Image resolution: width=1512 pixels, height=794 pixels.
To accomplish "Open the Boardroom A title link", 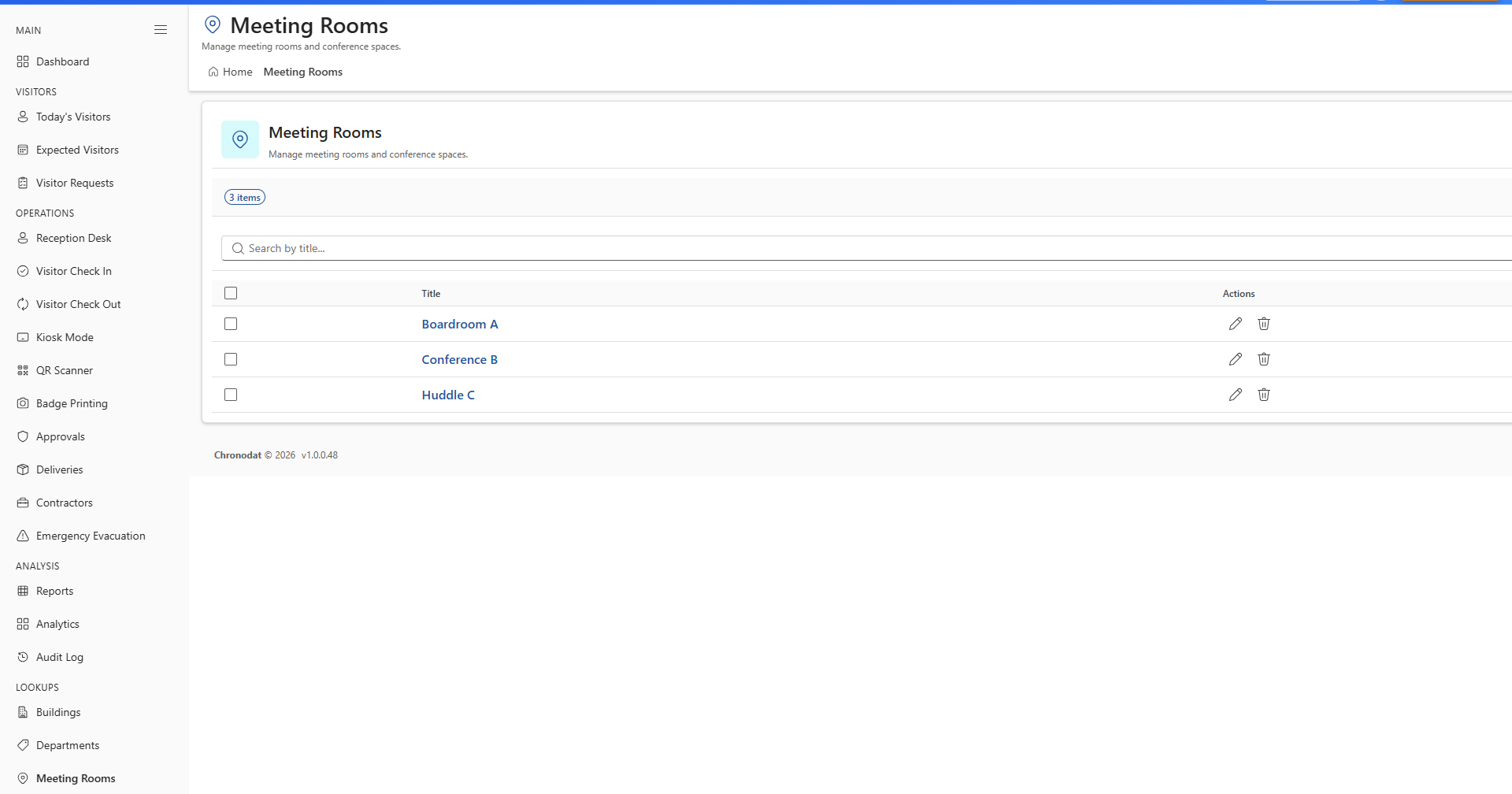I will pyautogui.click(x=460, y=324).
